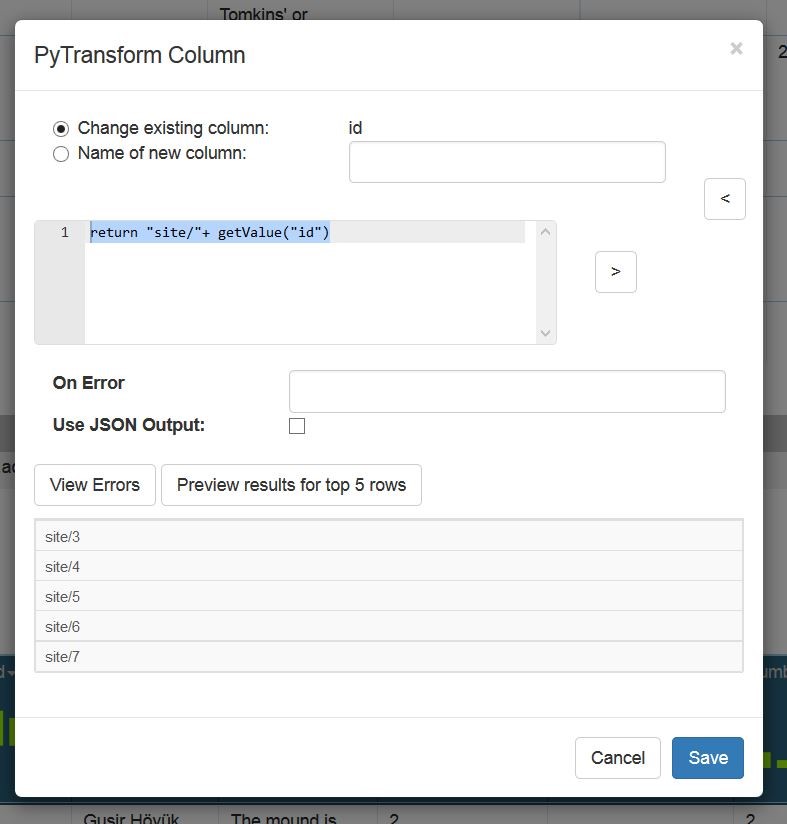Select 'Change existing column' radio button
Image resolution: width=787 pixels, height=824 pixels.
(61, 129)
